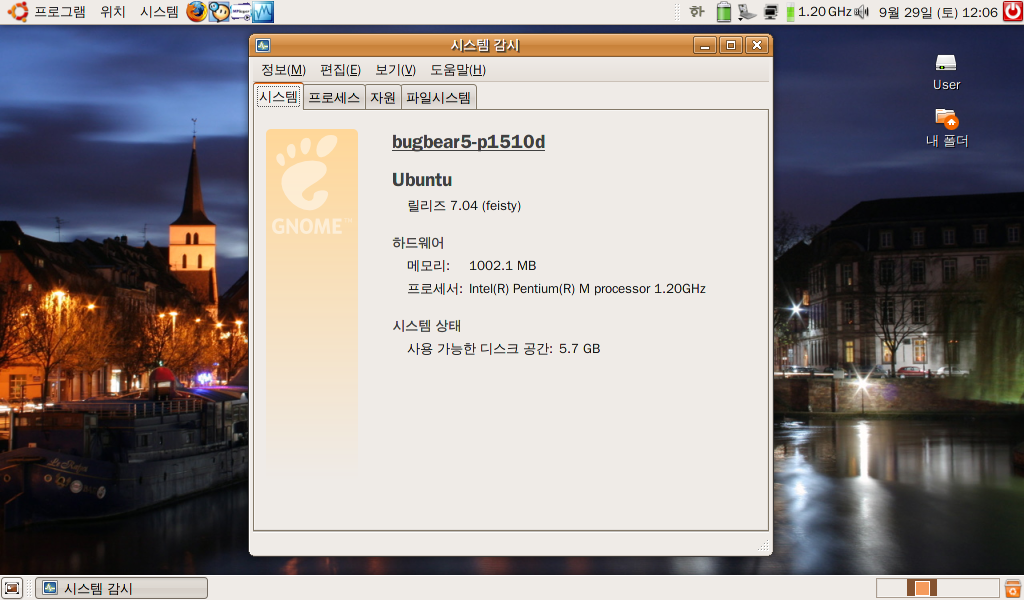Click the Korean input method indicator
This screenshot has height=600, width=1024.
click(x=697, y=12)
